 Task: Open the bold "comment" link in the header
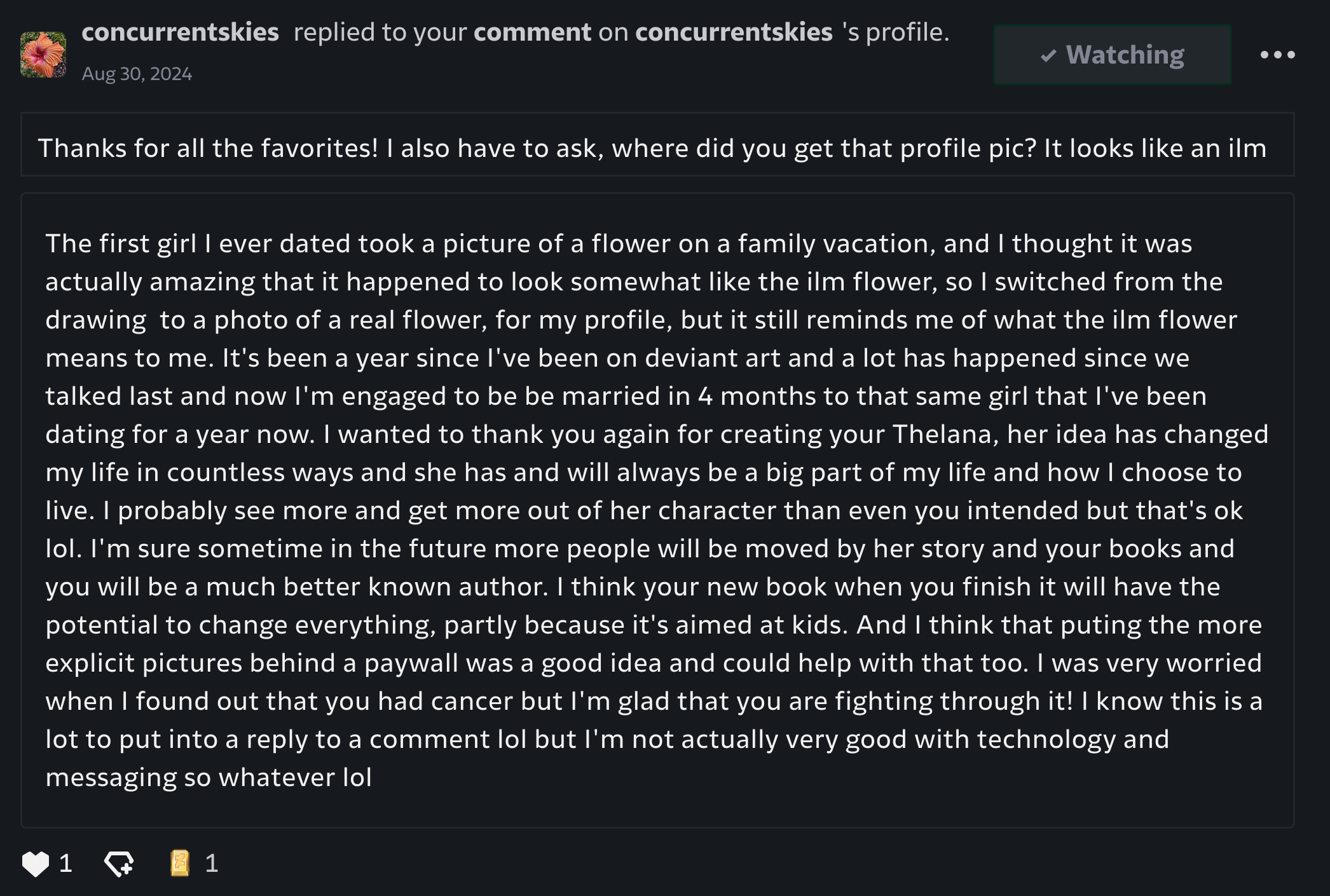(532, 32)
